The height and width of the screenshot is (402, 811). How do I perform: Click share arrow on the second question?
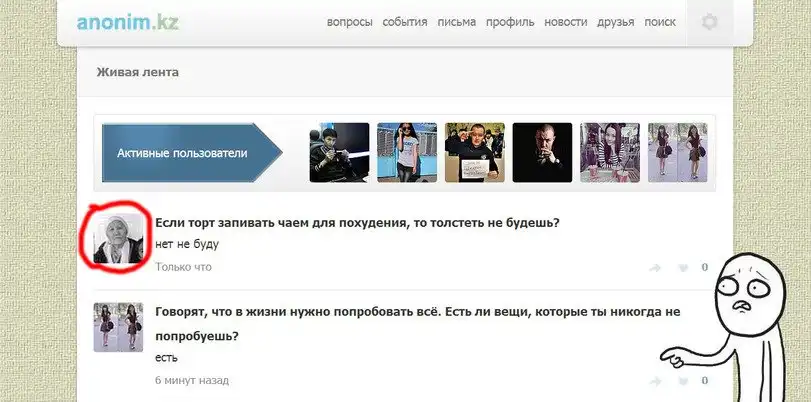656,381
